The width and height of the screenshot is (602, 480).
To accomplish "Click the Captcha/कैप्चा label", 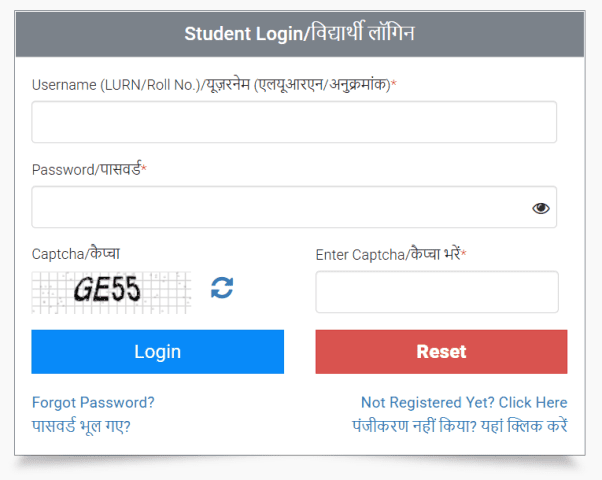I will coord(76,254).
